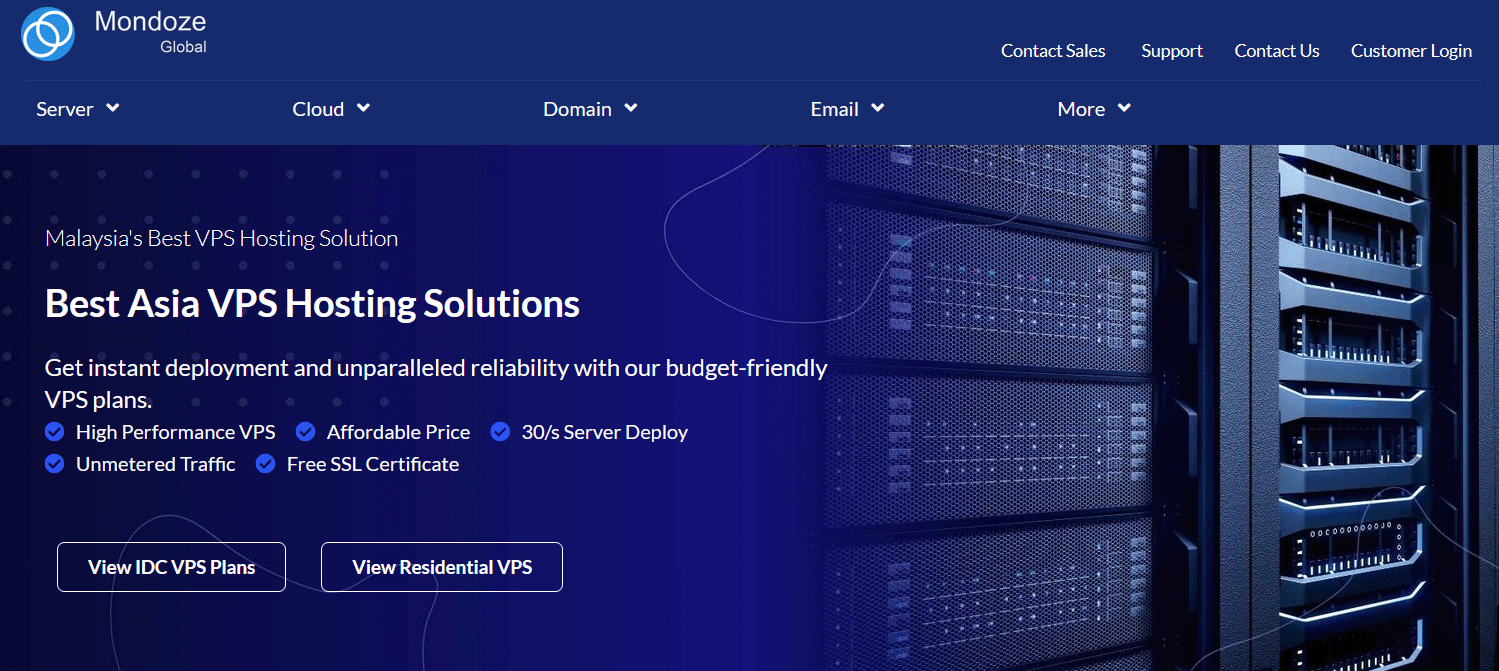
Task: Select the Email navigation menu item
Action: pos(834,109)
